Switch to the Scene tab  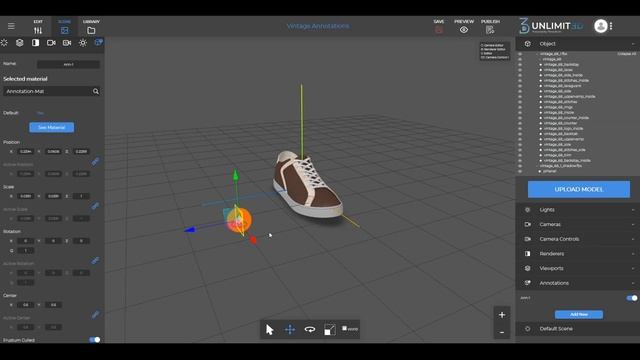click(64, 27)
